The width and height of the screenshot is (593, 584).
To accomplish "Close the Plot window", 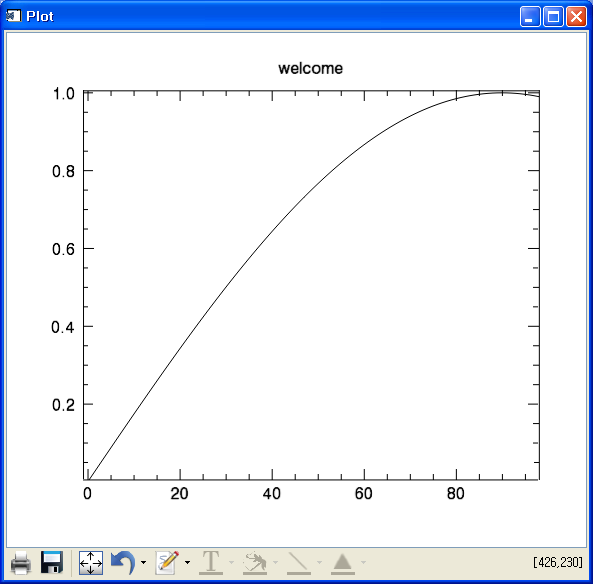I will [x=576, y=17].
